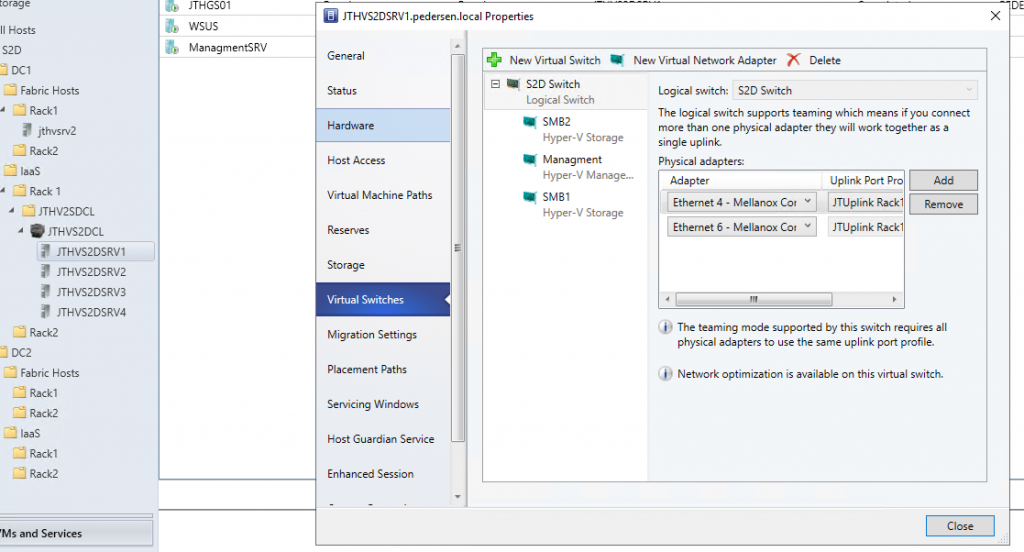The width and height of the screenshot is (1024, 552).
Task: Click the JTHVS2DSRV1 host server icon
Action: pos(46,252)
